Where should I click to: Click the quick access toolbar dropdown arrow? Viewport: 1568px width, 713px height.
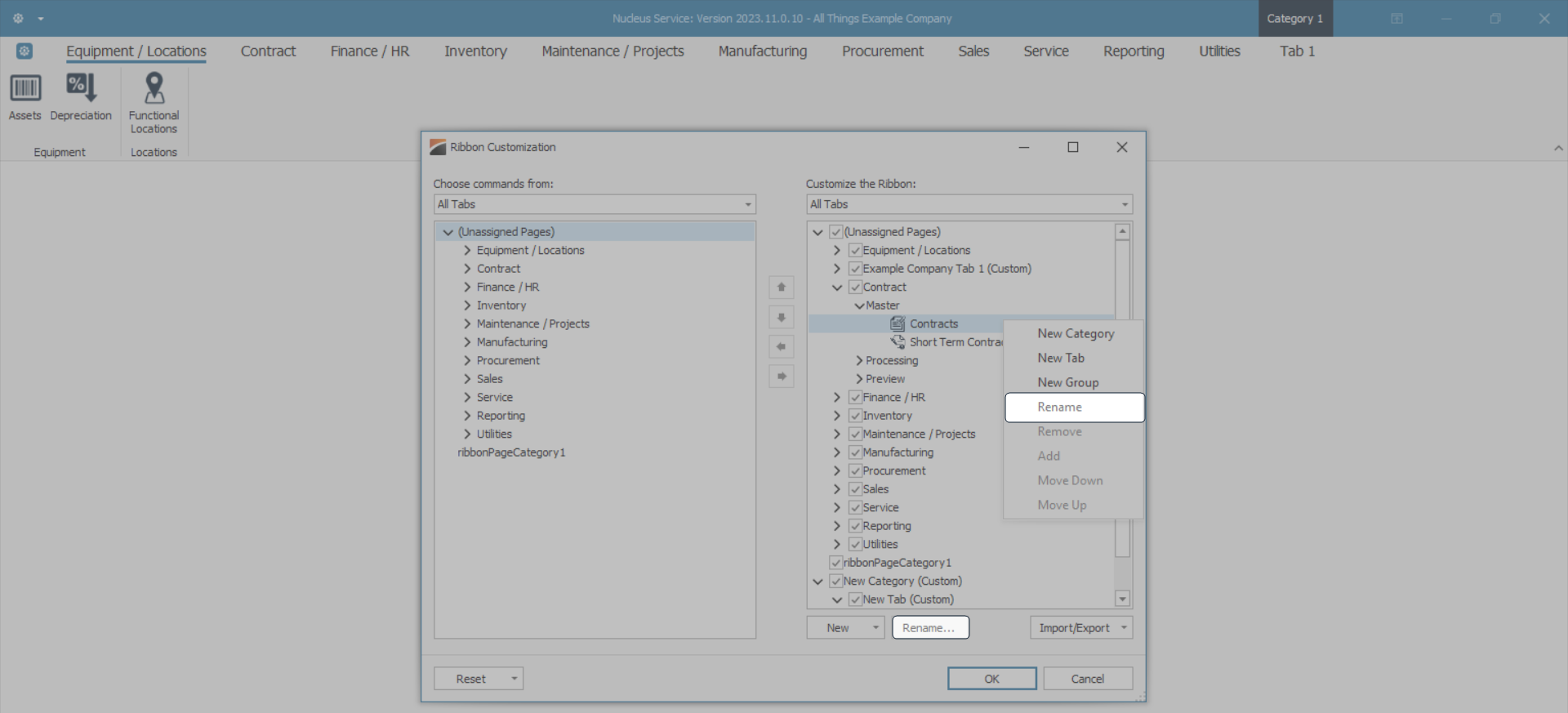click(x=41, y=19)
